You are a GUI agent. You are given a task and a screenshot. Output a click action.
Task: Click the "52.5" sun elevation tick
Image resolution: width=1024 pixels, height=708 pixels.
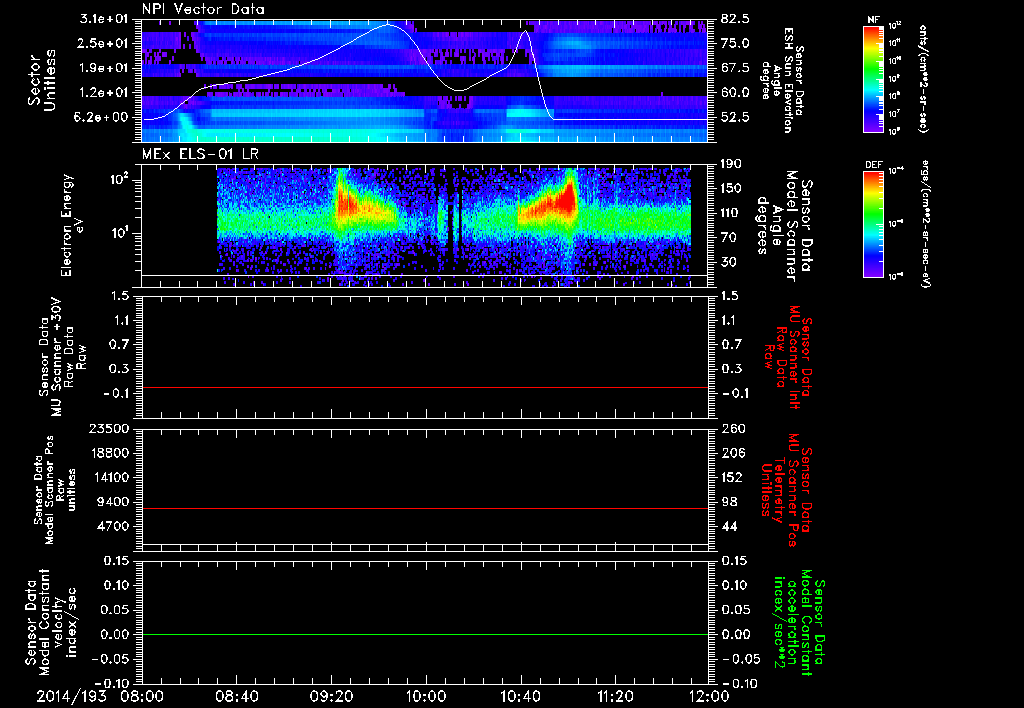click(735, 118)
